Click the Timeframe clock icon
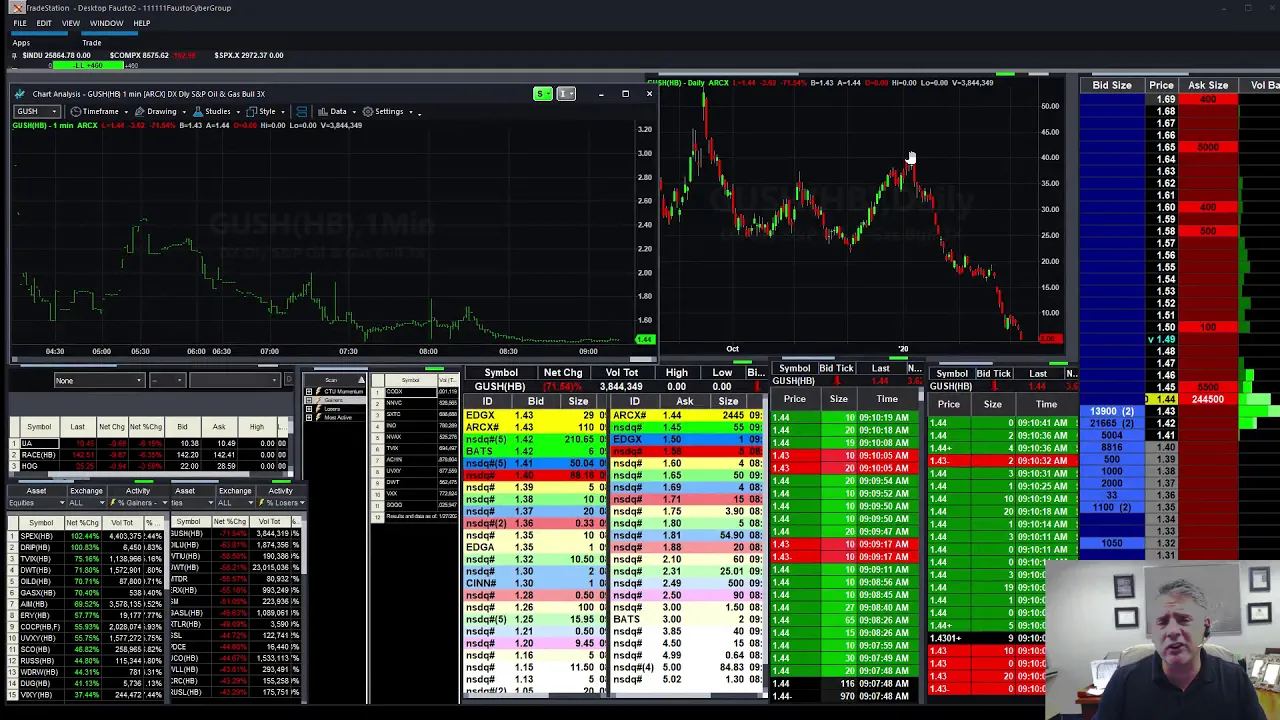The image size is (1280, 720). tap(75, 111)
